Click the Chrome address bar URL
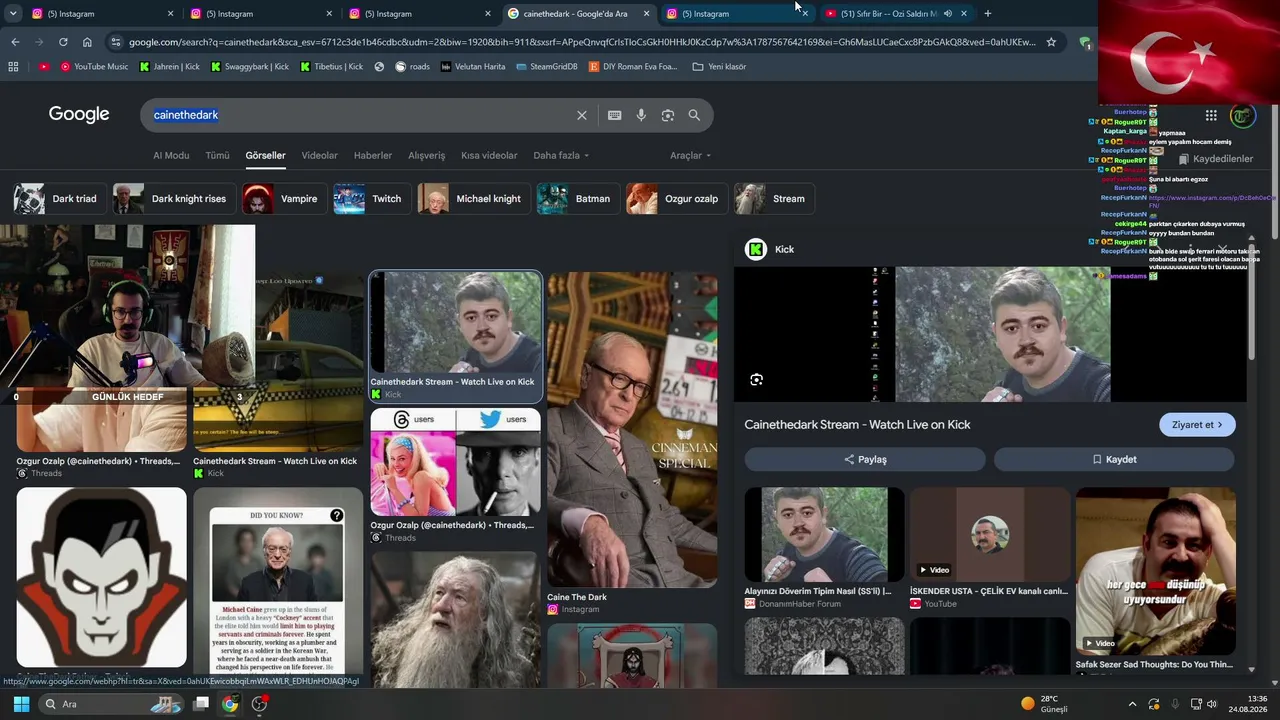This screenshot has height=720, width=1280. tap(582, 42)
